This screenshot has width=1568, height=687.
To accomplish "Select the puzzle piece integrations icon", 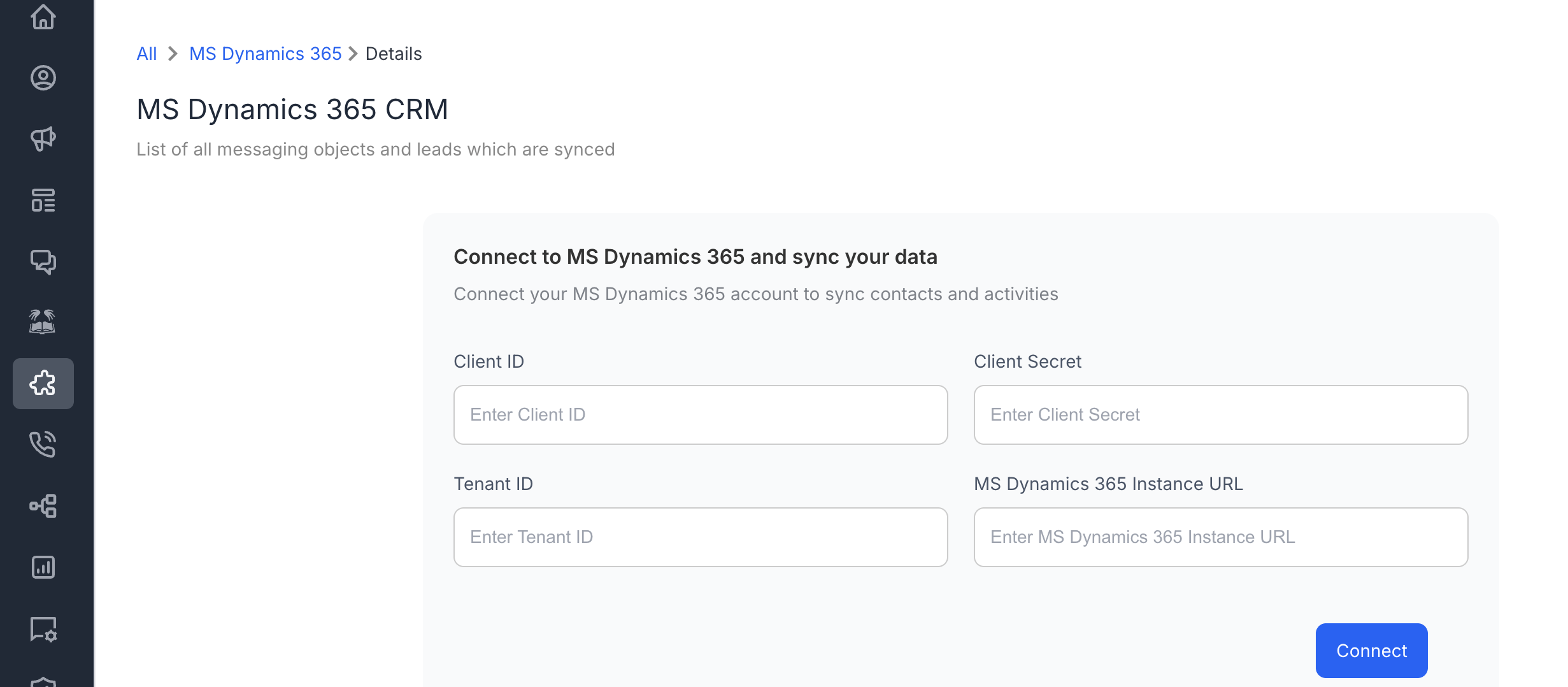I will (43, 384).
